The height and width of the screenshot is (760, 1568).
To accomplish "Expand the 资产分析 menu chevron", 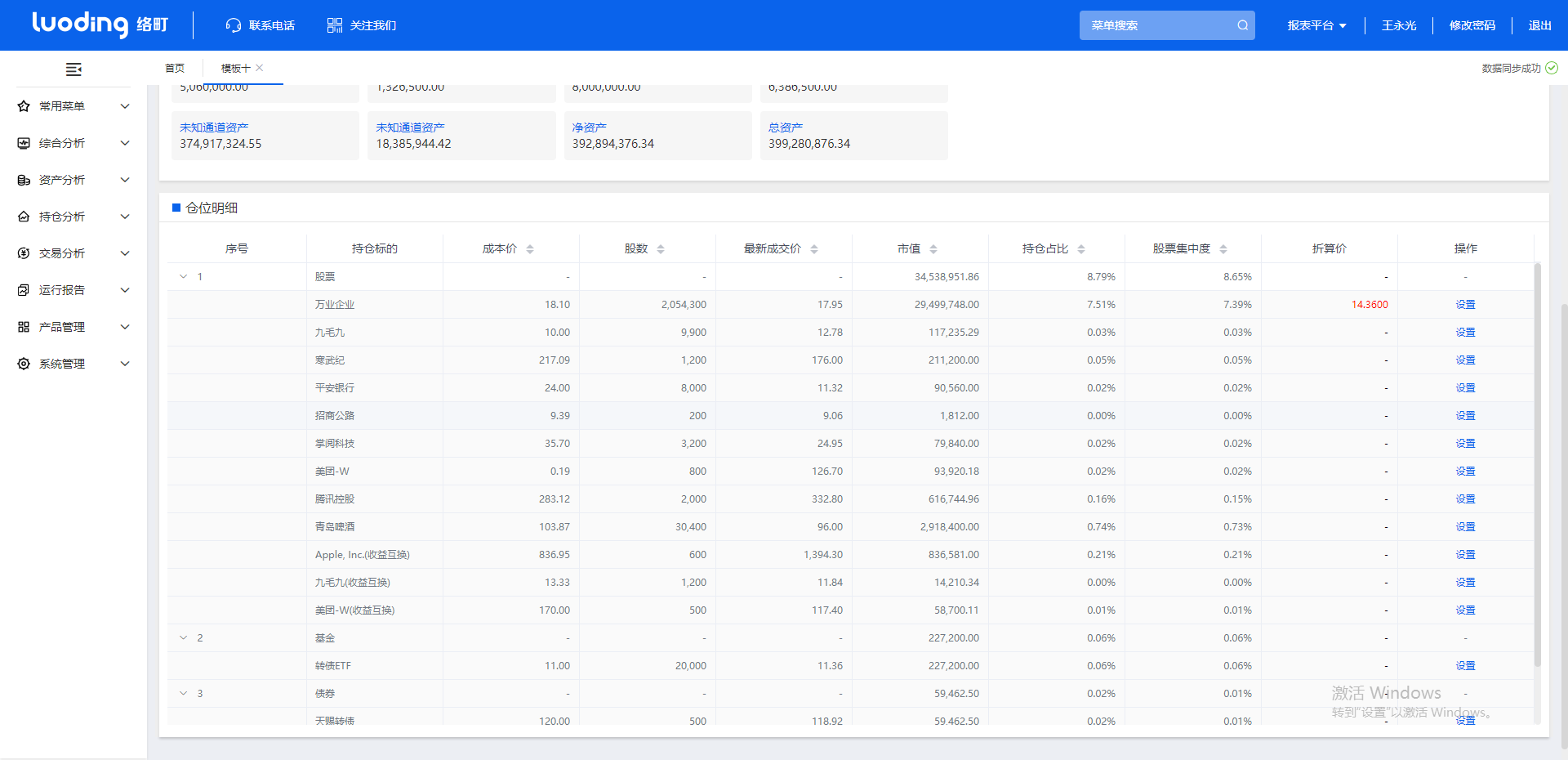I will pyautogui.click(x=125, y=180).
